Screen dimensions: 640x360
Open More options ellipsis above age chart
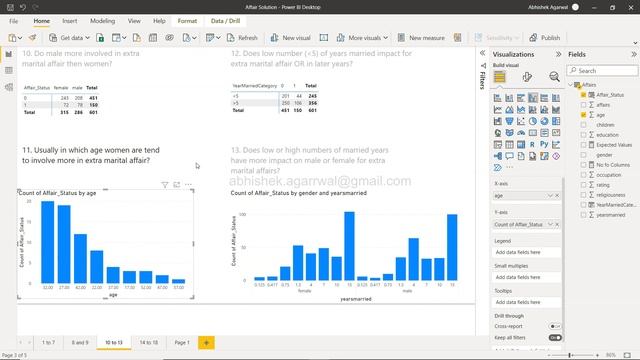pyautogui.click(x=188, y=185)
